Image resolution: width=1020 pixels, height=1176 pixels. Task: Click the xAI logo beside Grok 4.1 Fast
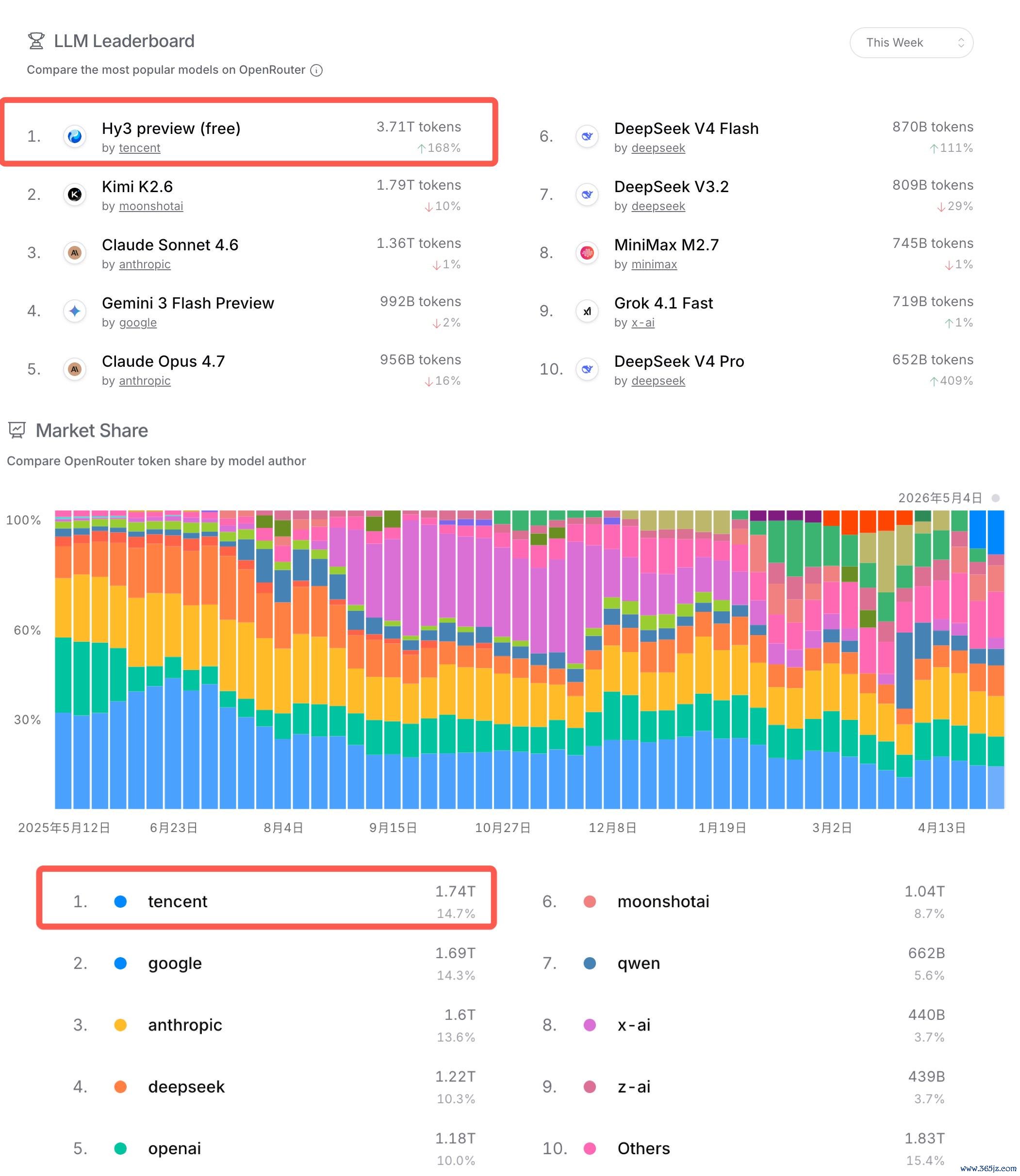point(587,311)
